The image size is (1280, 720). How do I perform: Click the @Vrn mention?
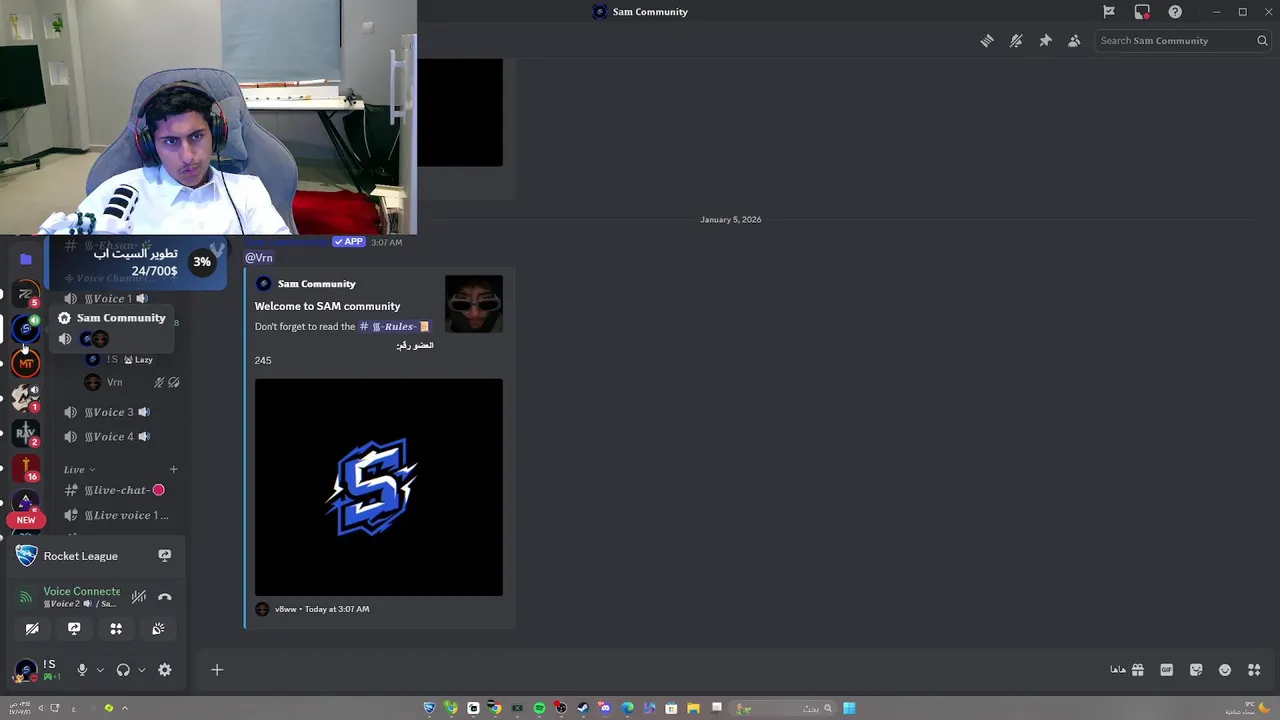(259, 258)
